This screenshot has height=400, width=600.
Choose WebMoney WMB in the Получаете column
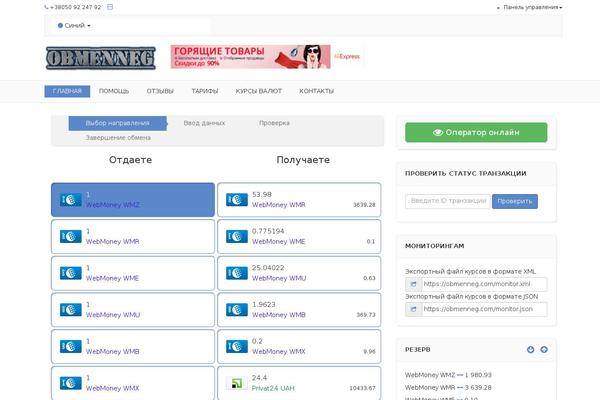click(299, 310)
